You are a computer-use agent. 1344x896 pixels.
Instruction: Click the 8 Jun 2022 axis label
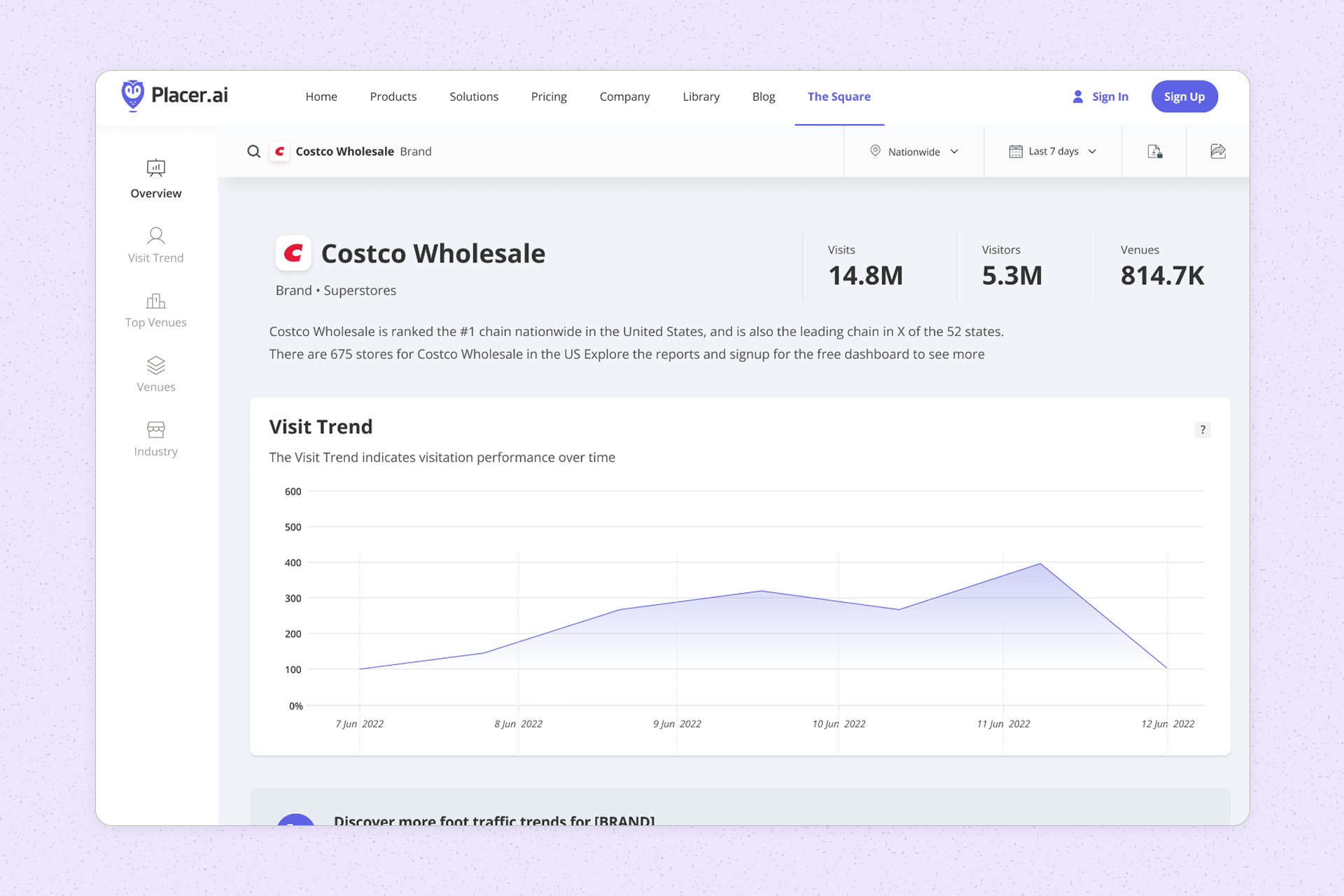[519, 724]
